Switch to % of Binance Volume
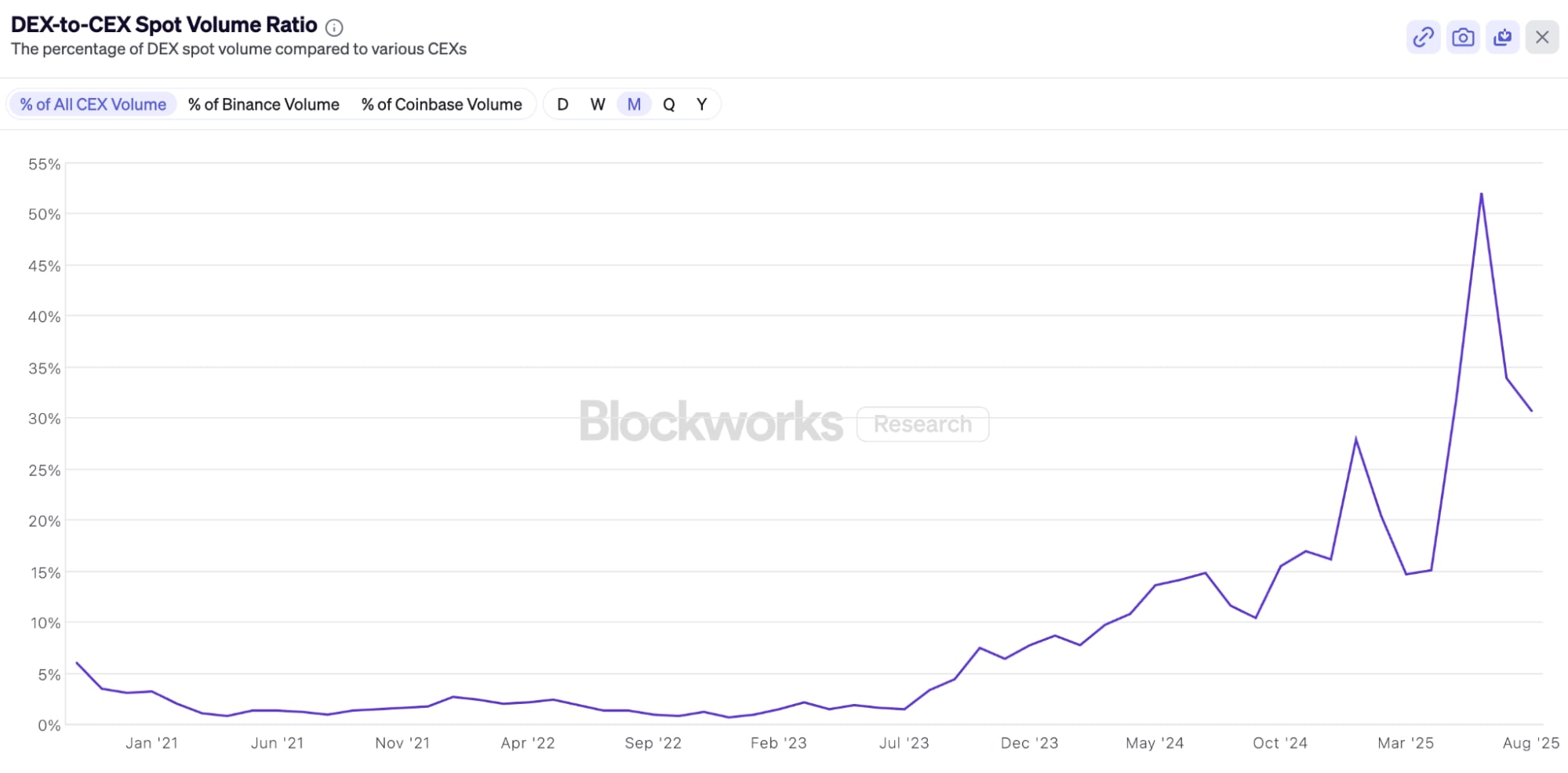 [x=264, y=104]
